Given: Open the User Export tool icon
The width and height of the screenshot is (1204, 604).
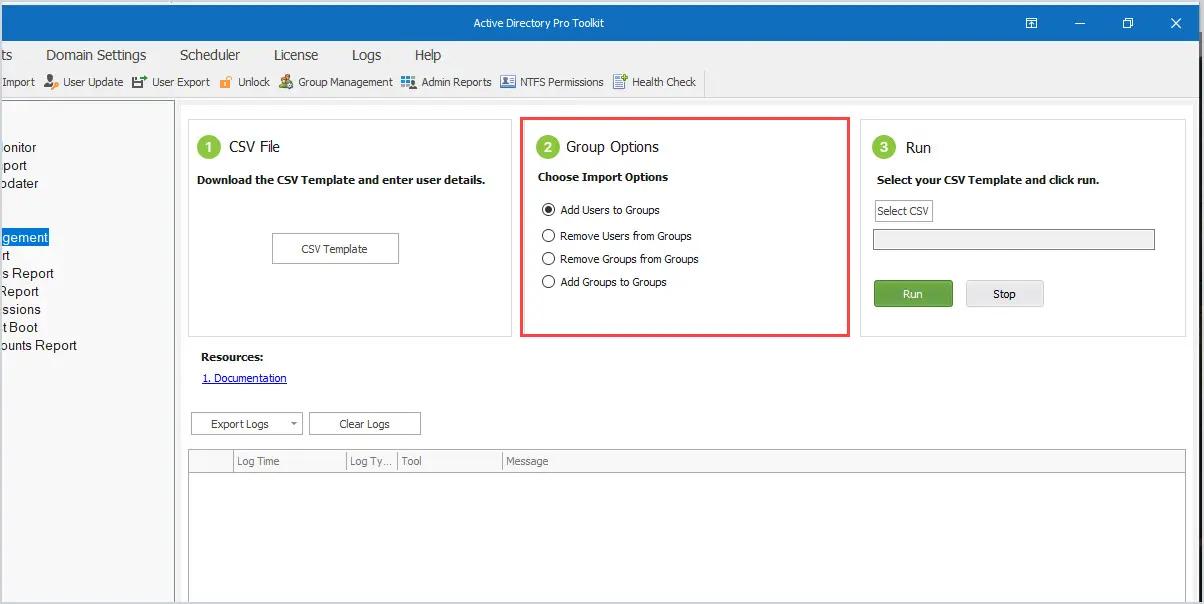Looking at the screenshot, I should tap(140, 82).
